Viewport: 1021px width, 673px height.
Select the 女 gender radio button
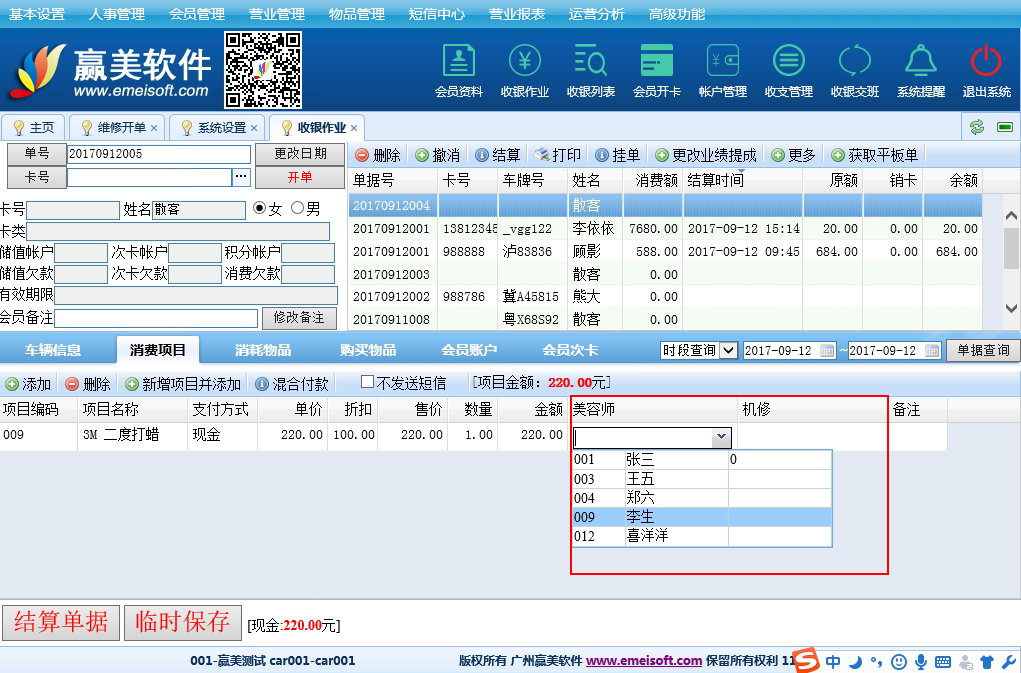[260, 209]
